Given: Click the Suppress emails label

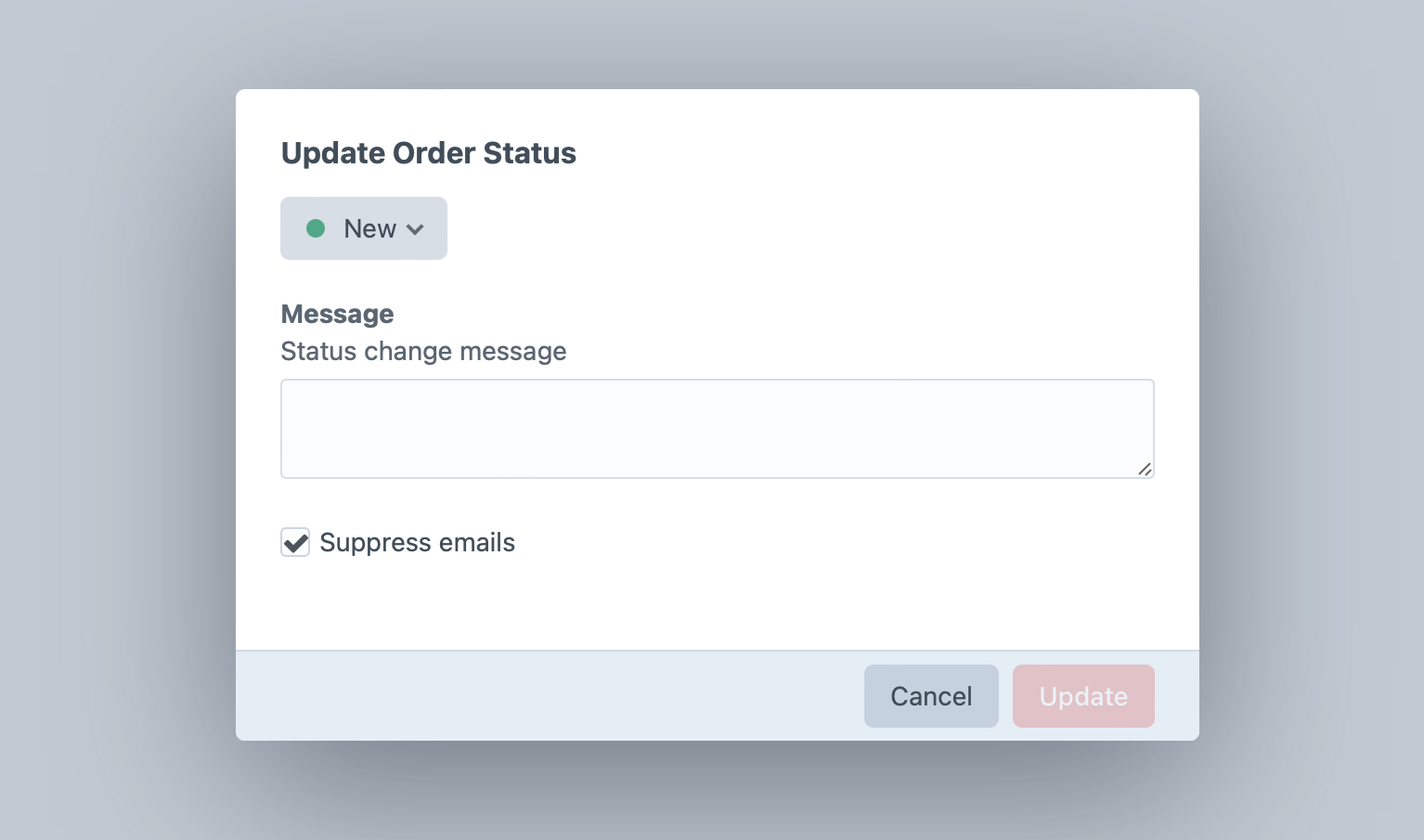Looking at the screenshot, I should click(417, 542).
